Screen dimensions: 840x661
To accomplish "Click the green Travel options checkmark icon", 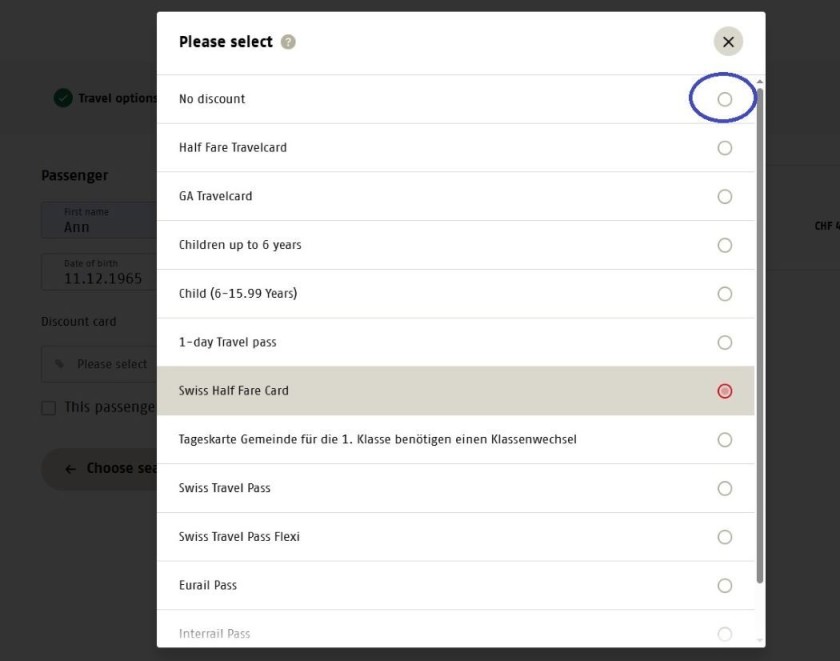I will 63,98.
